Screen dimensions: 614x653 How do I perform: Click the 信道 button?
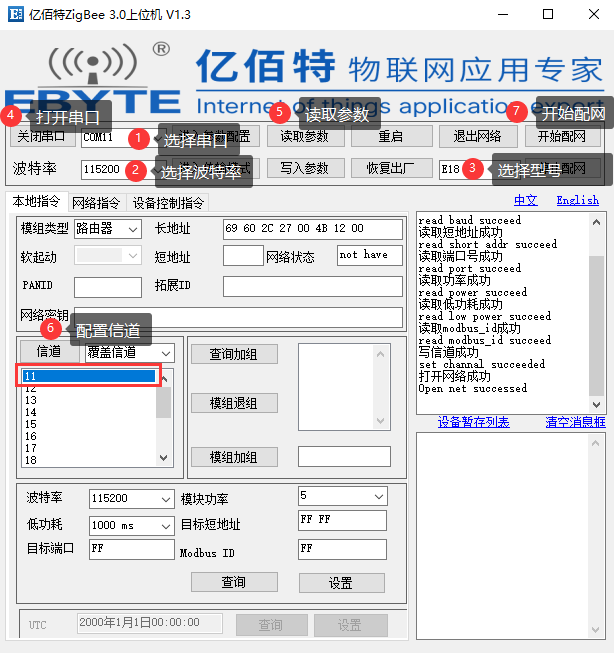pyautogui.click(x=50, y=352)
